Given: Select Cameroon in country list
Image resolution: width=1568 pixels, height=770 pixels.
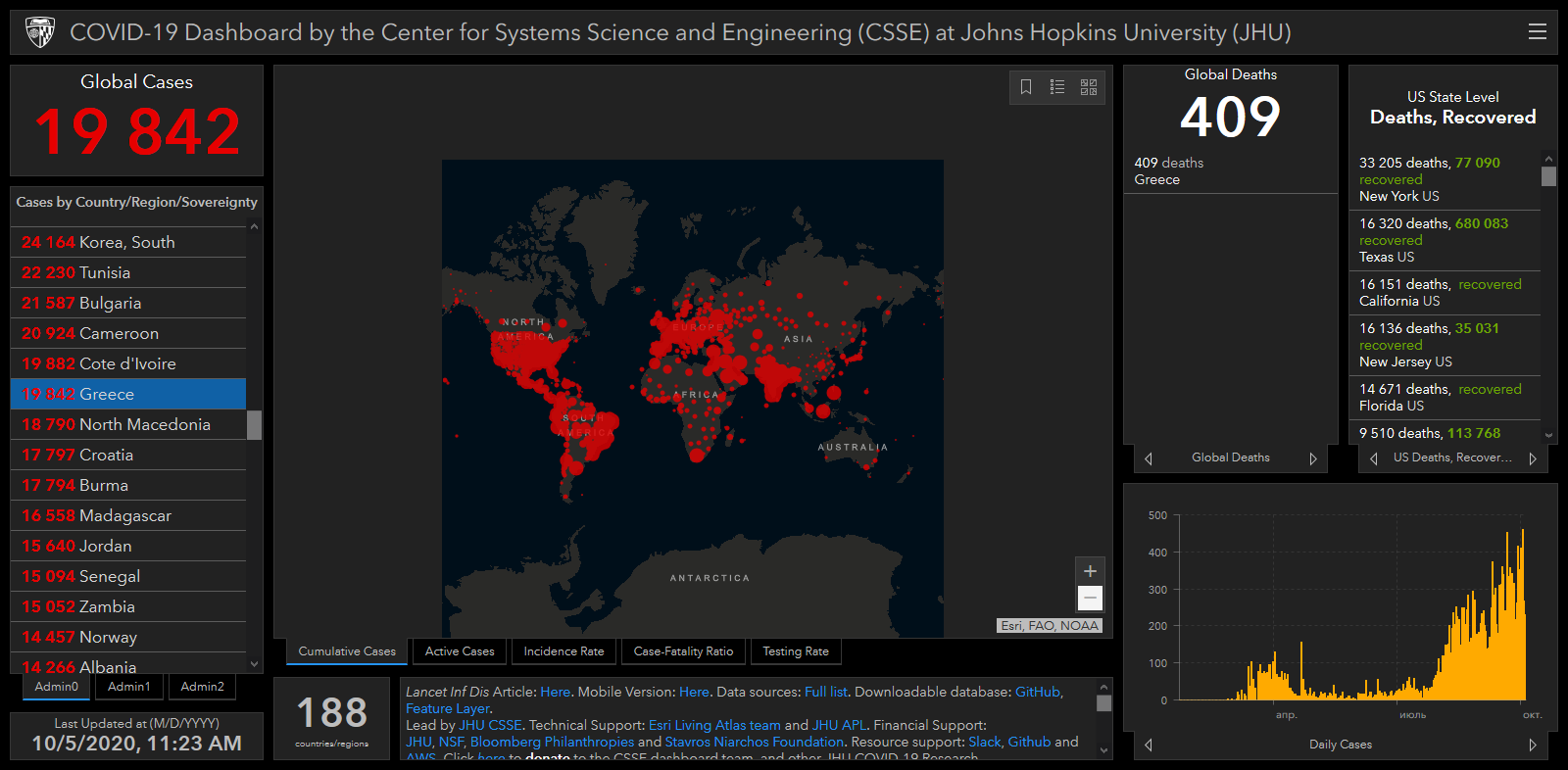Looking at the screenshot, I should click(128, 333).
